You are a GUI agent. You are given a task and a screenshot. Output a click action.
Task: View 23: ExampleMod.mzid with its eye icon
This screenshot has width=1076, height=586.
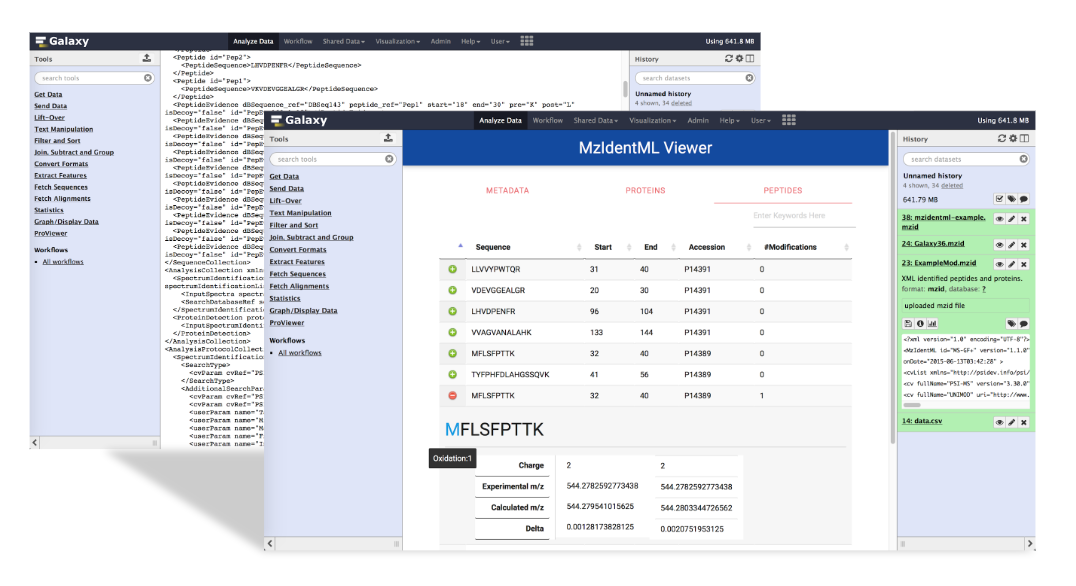[x=999, y=264]
